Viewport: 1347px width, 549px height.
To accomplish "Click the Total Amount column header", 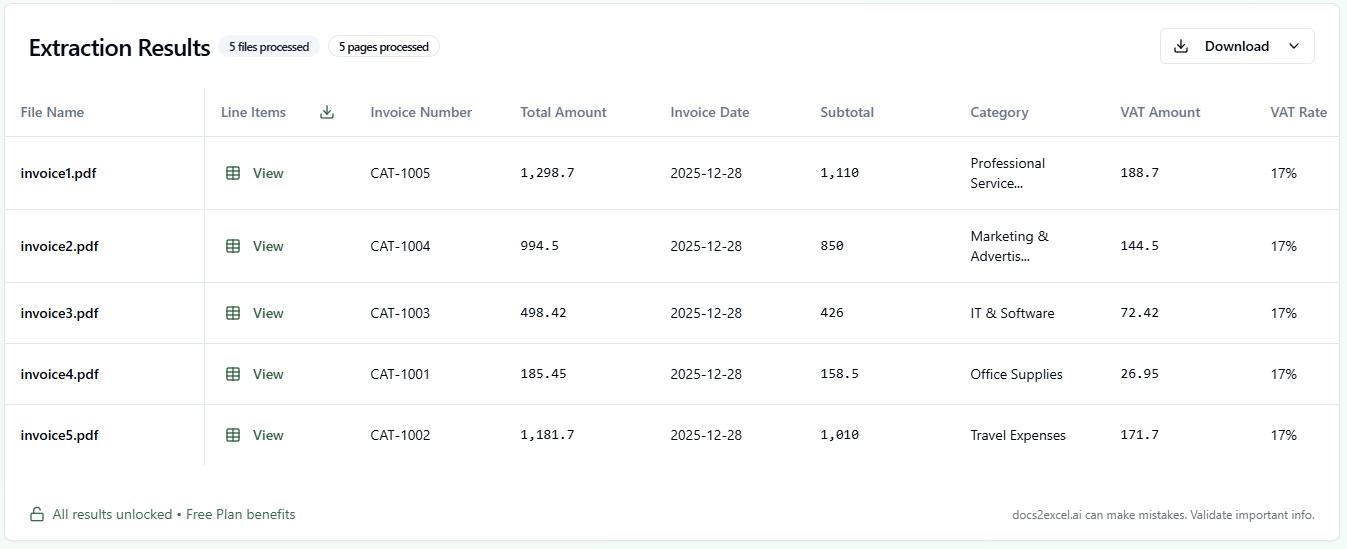I will (563, 112).
